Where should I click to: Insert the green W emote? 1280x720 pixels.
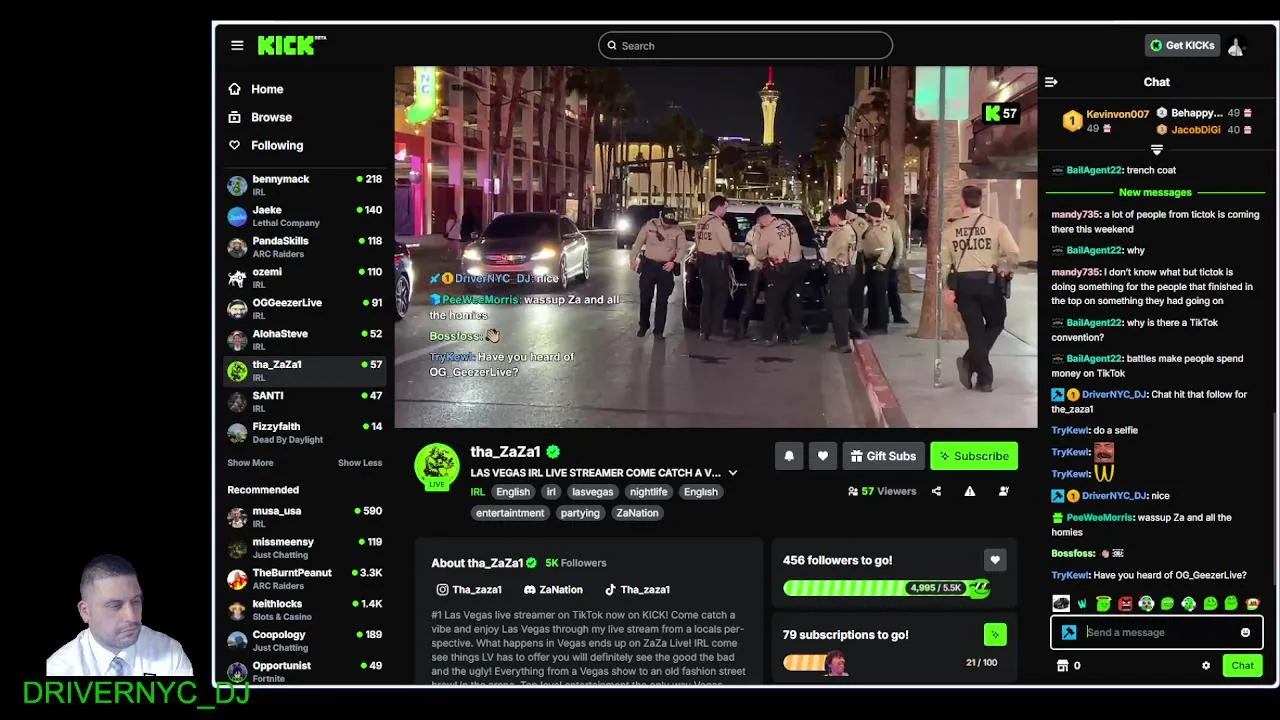pos(1082,603)
